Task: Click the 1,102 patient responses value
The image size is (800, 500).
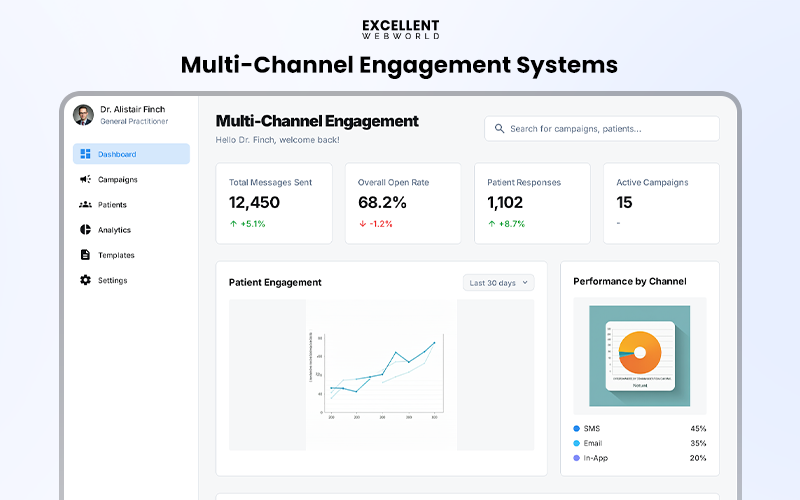Action: (x=505, y=203)
